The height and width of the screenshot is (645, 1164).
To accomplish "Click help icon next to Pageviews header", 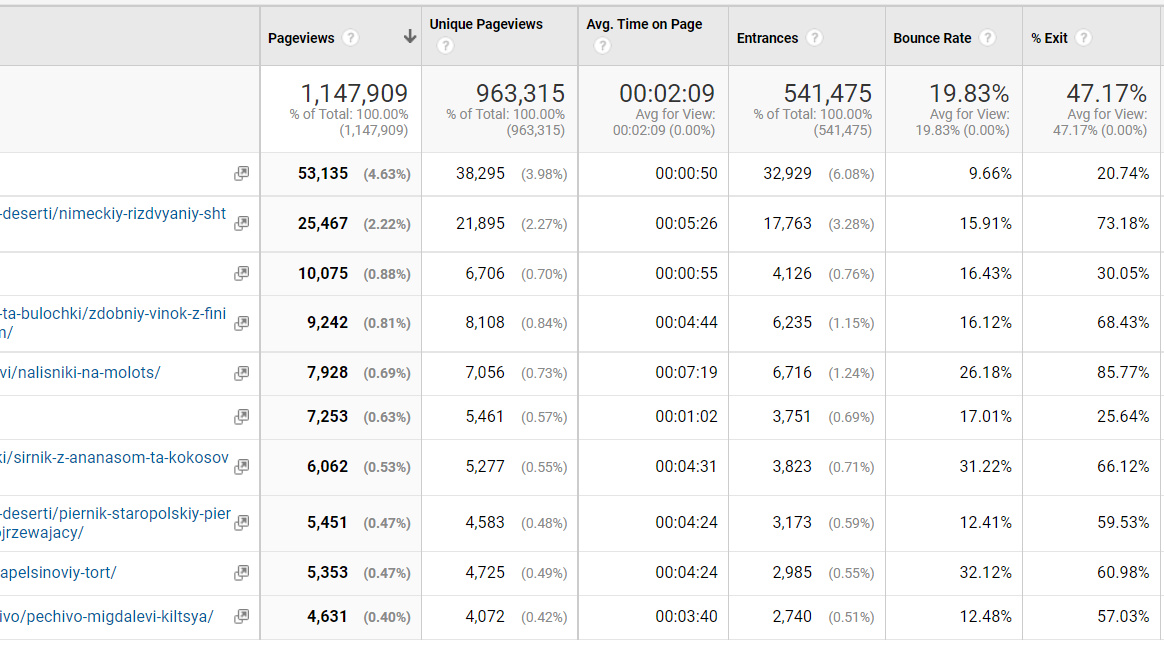I will [350, 38].
